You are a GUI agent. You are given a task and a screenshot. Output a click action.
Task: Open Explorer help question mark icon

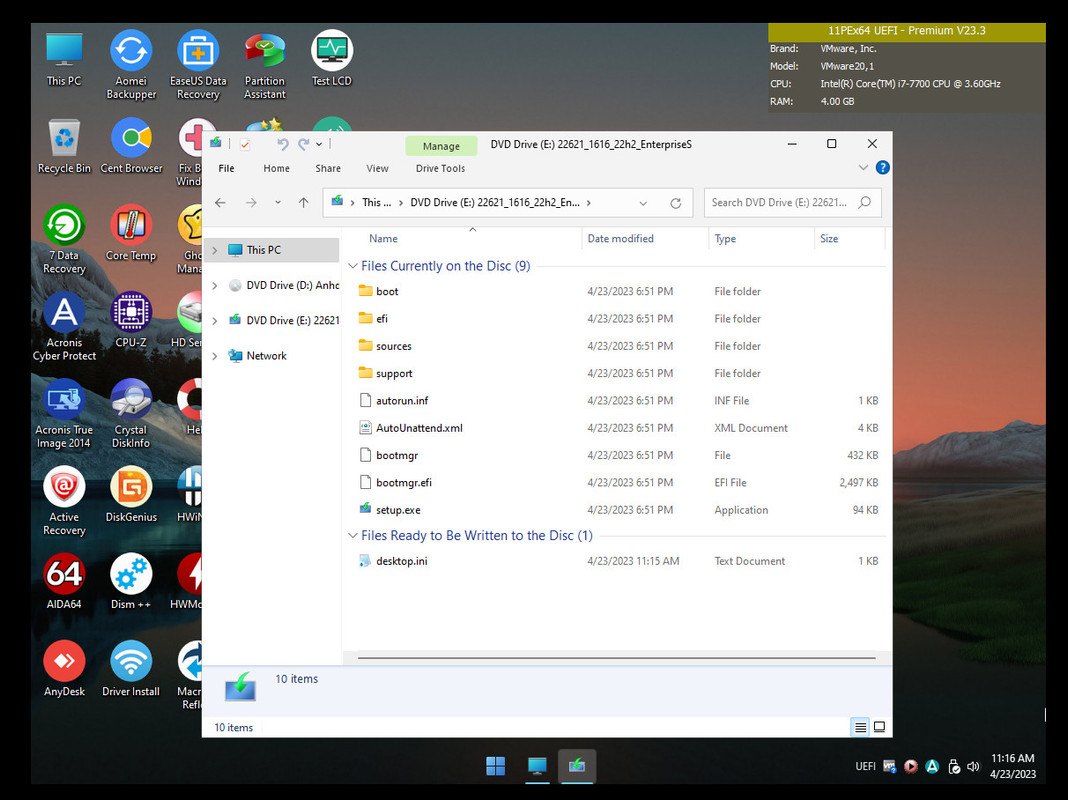pos(882,167)
